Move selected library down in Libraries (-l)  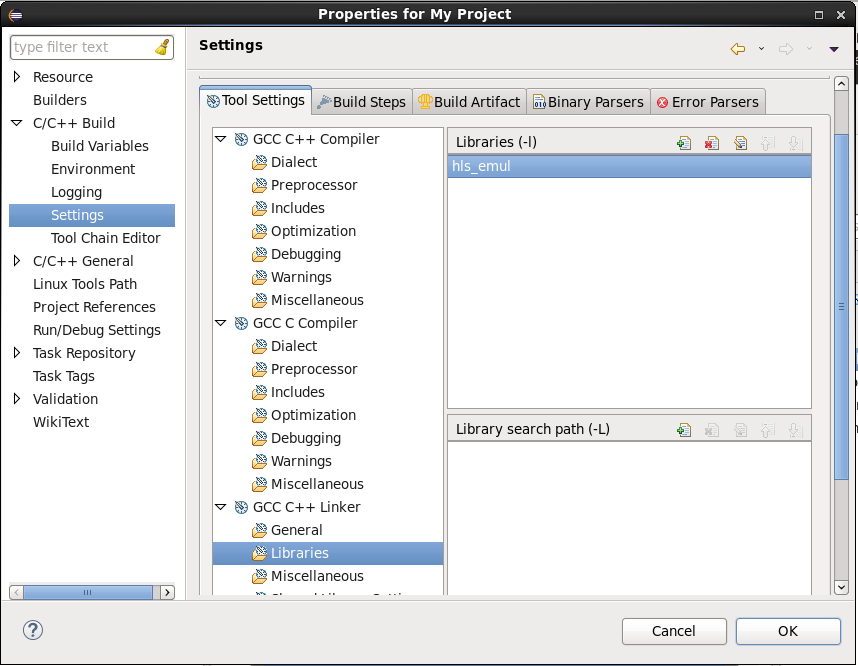click(x=795, y=143)
